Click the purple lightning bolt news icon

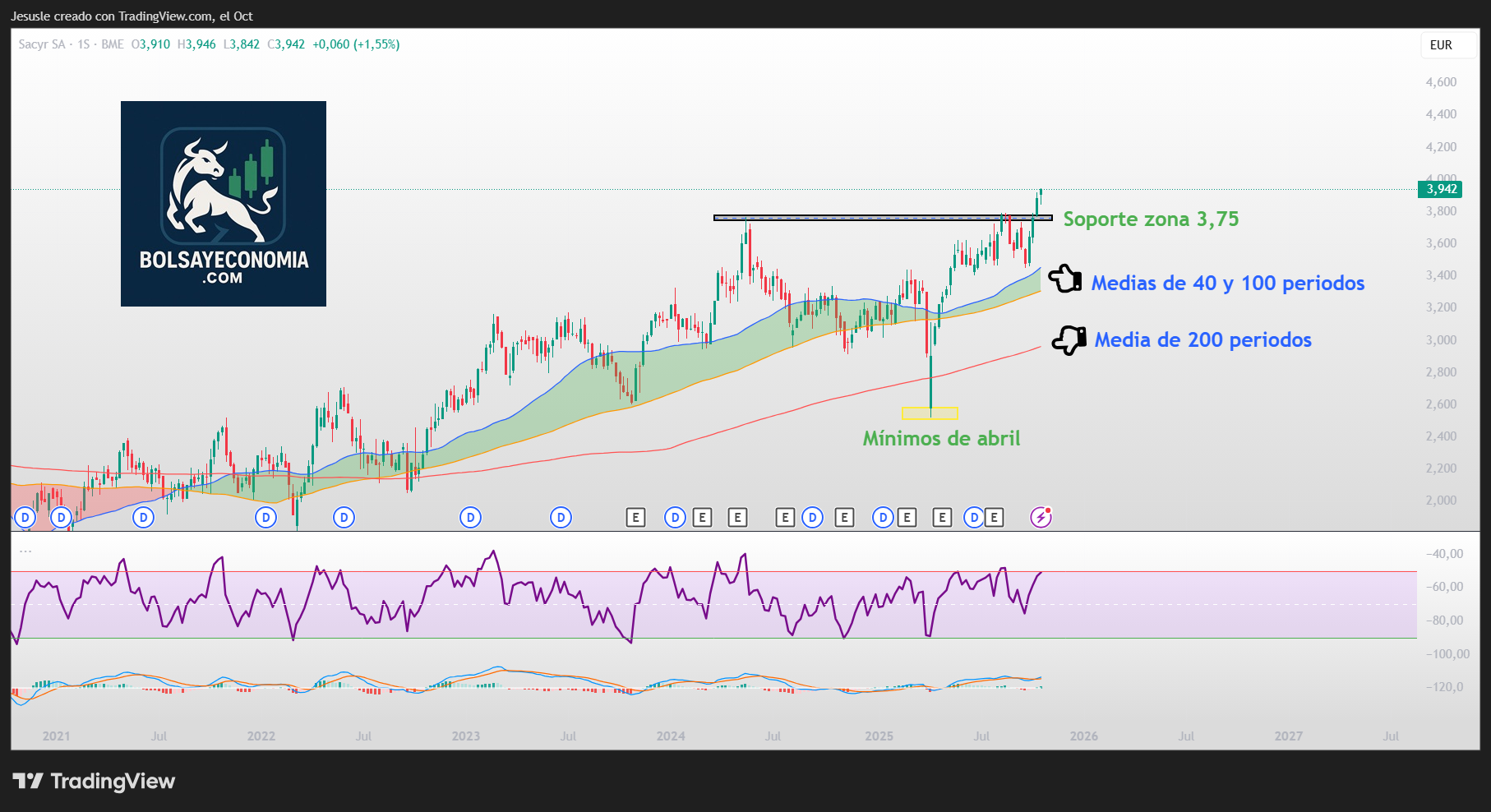[x=1041, y=517]
